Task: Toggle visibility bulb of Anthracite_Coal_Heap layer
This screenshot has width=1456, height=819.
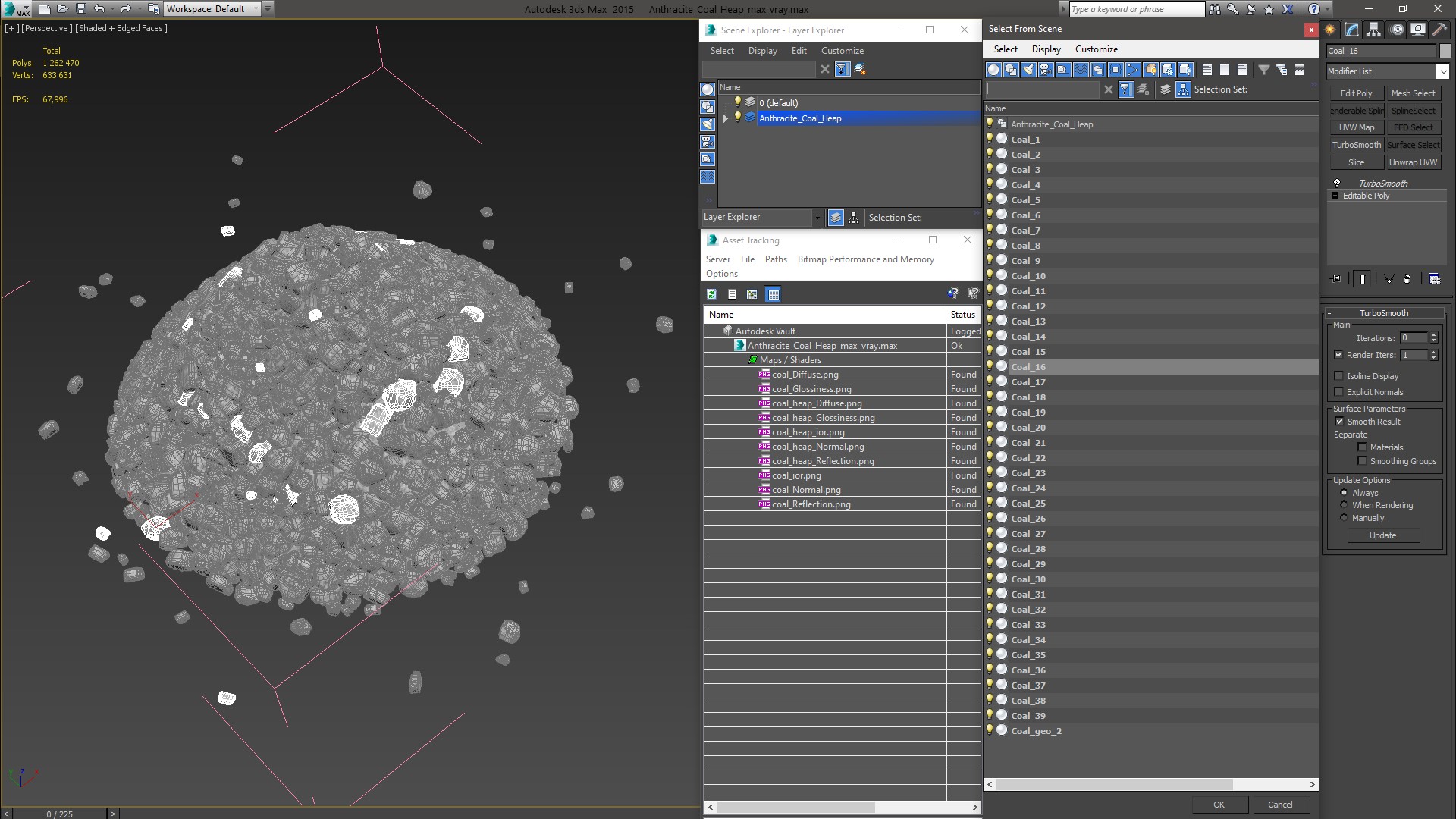Action: 737,118
